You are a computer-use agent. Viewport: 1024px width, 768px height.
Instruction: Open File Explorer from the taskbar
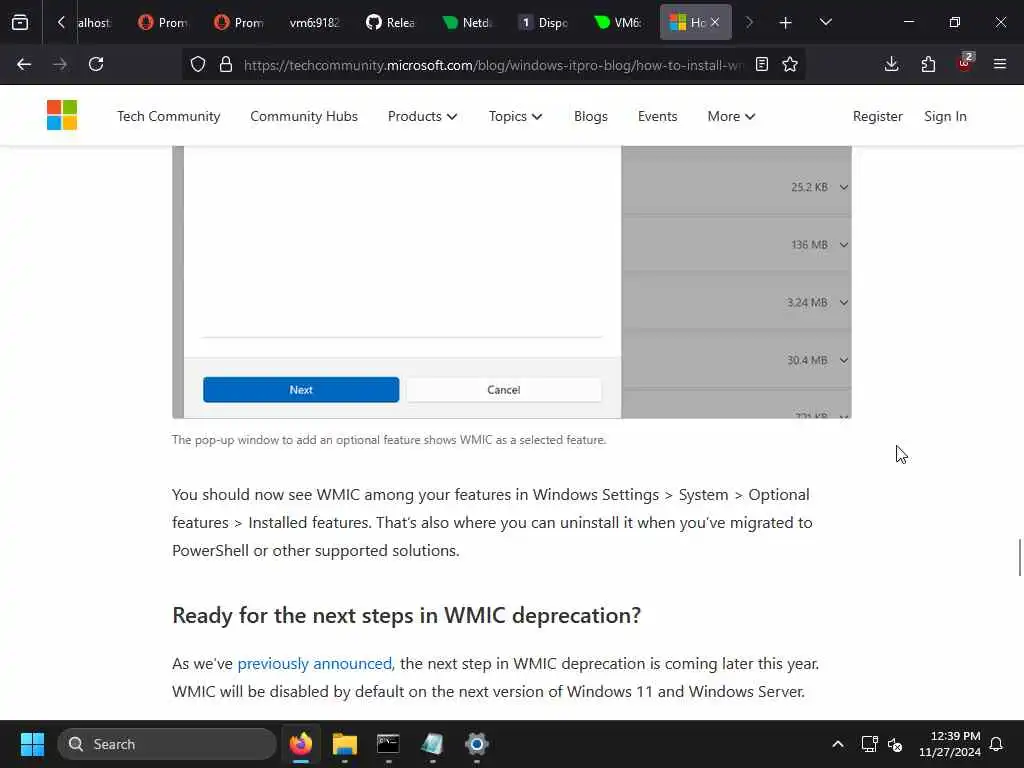pyautogui.click(x=344, y=744)
